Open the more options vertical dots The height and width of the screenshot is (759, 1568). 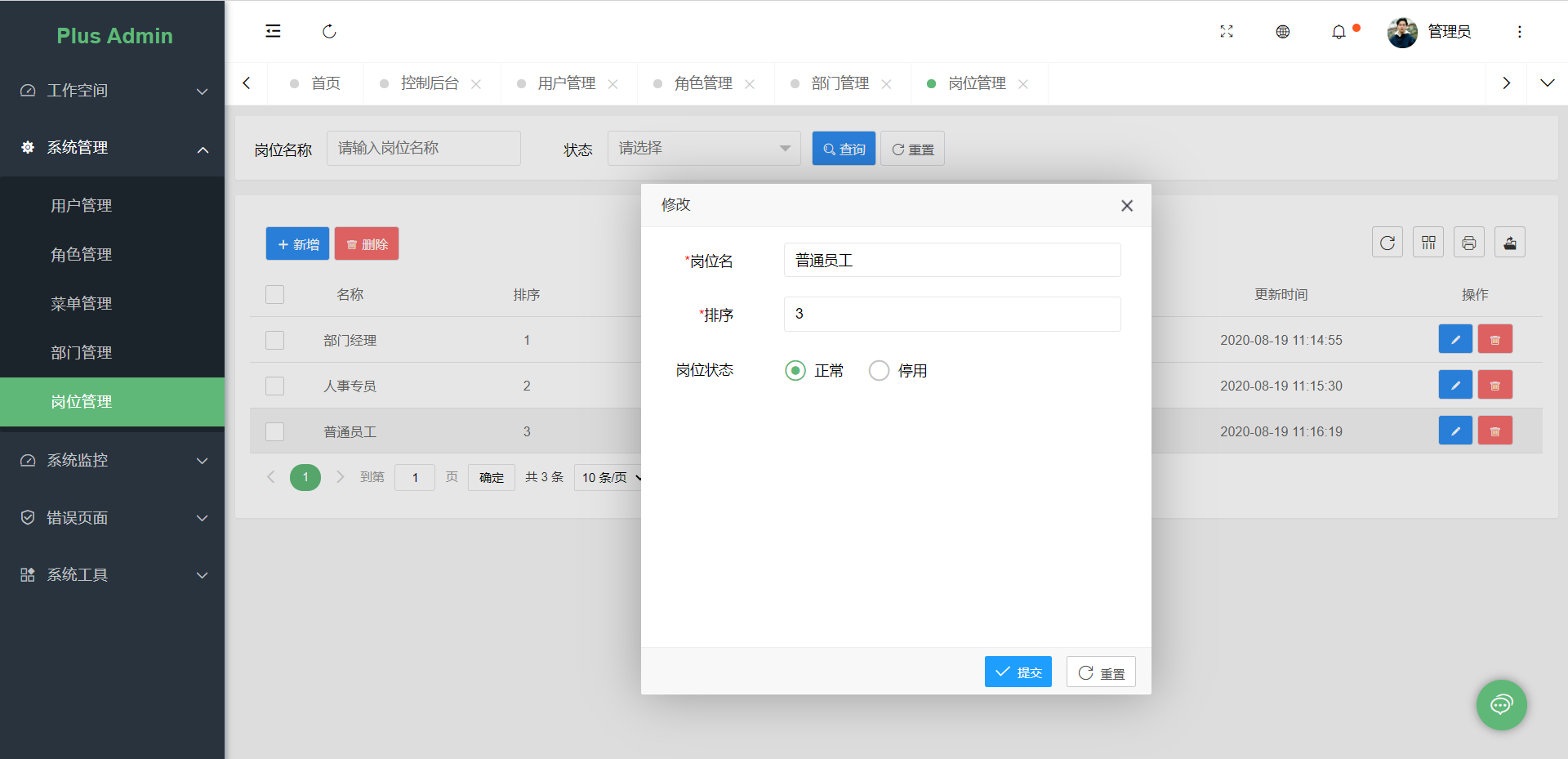(x=1519, y=32)
